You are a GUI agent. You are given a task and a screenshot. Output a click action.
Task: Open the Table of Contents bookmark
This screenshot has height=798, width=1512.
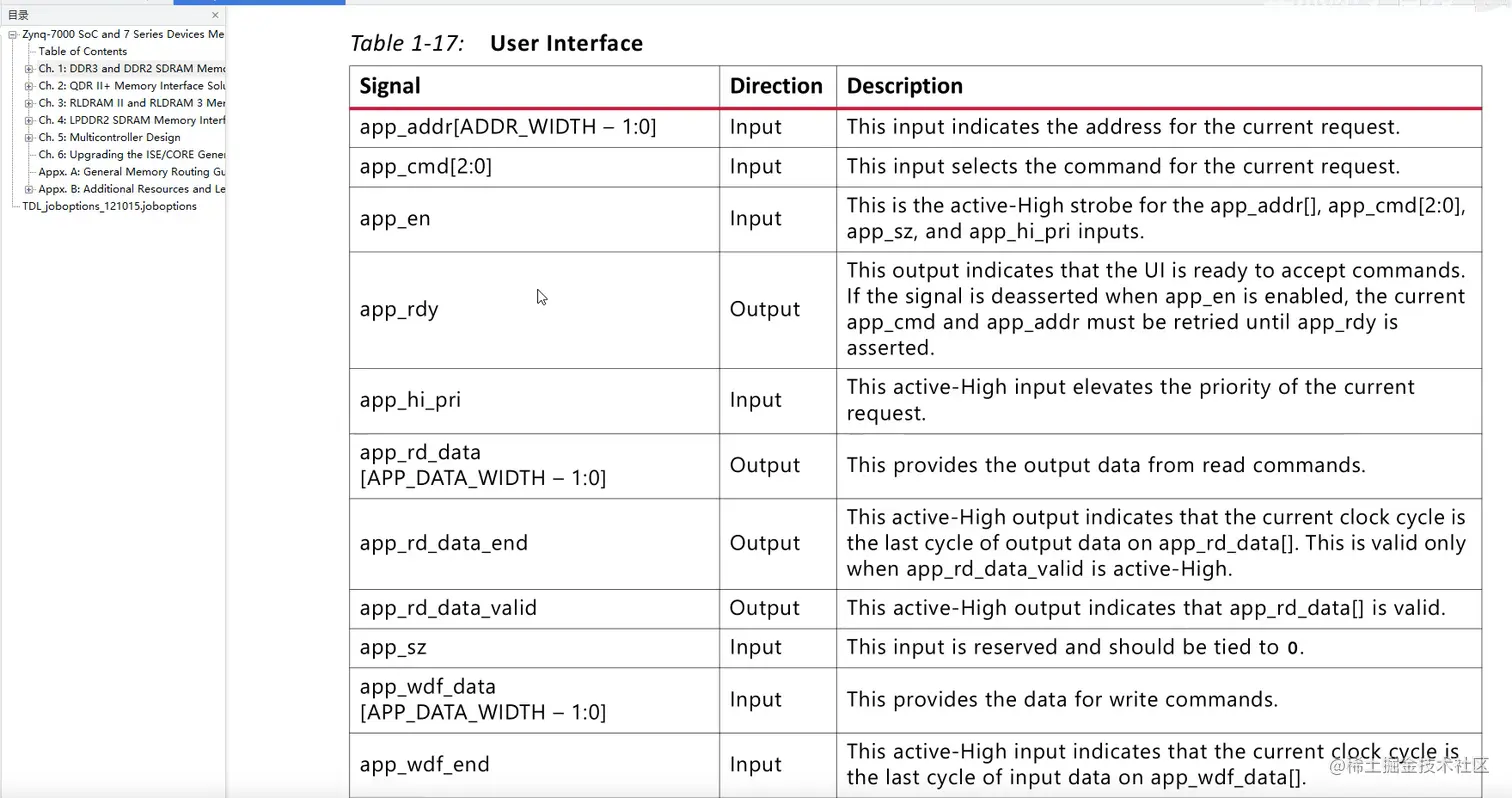pyautogui.click(x=83, y=51)
